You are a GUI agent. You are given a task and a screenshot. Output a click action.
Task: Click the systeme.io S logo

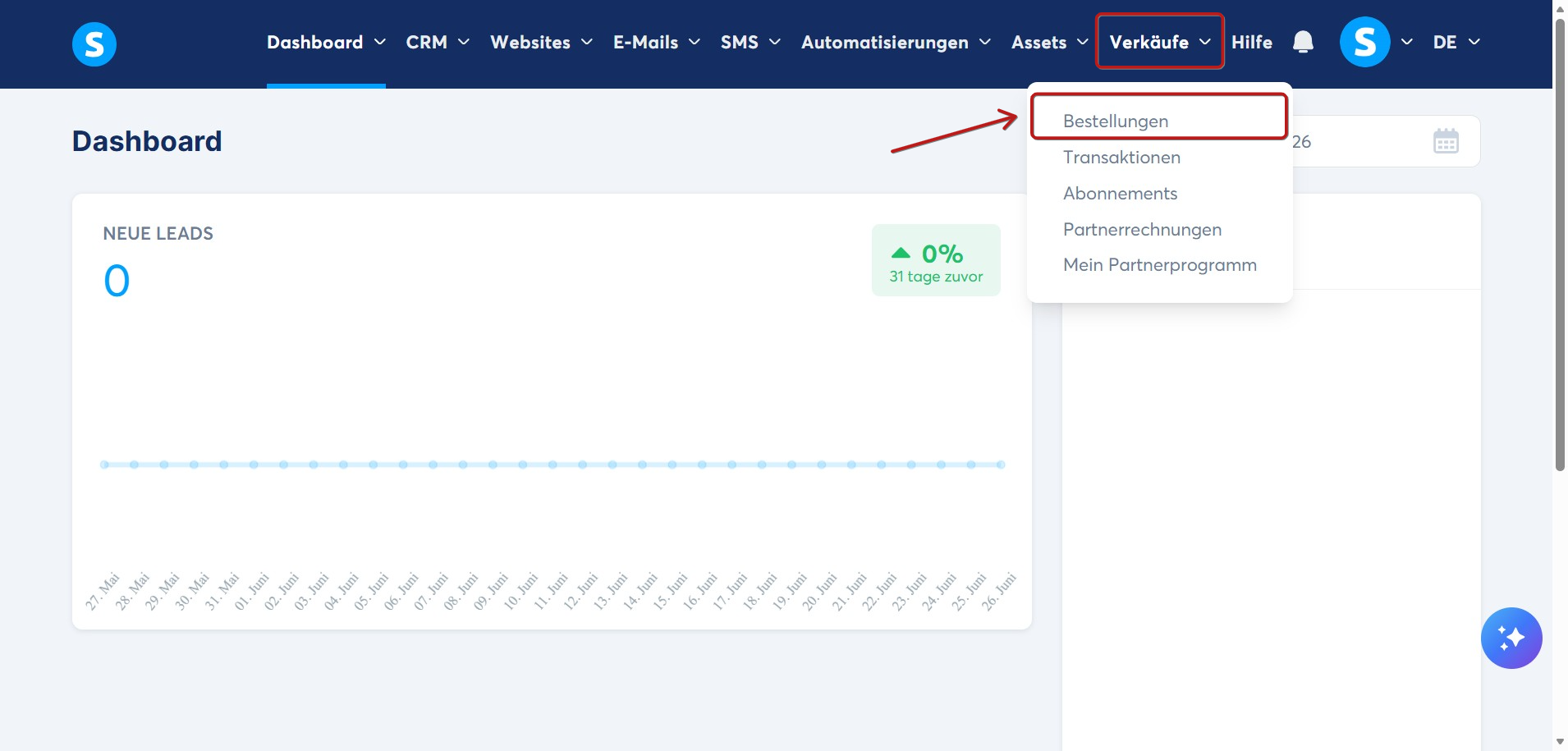(x=94, y=44)
